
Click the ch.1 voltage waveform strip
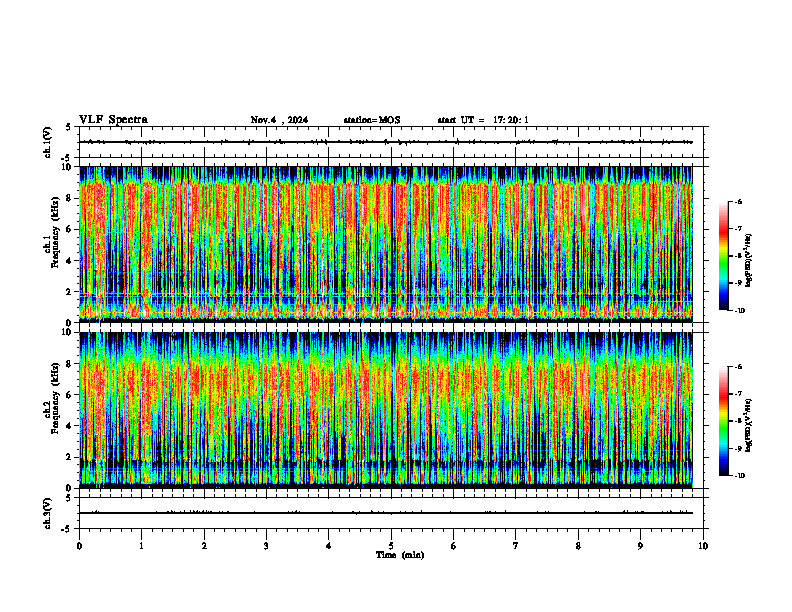tap(391, 142)
